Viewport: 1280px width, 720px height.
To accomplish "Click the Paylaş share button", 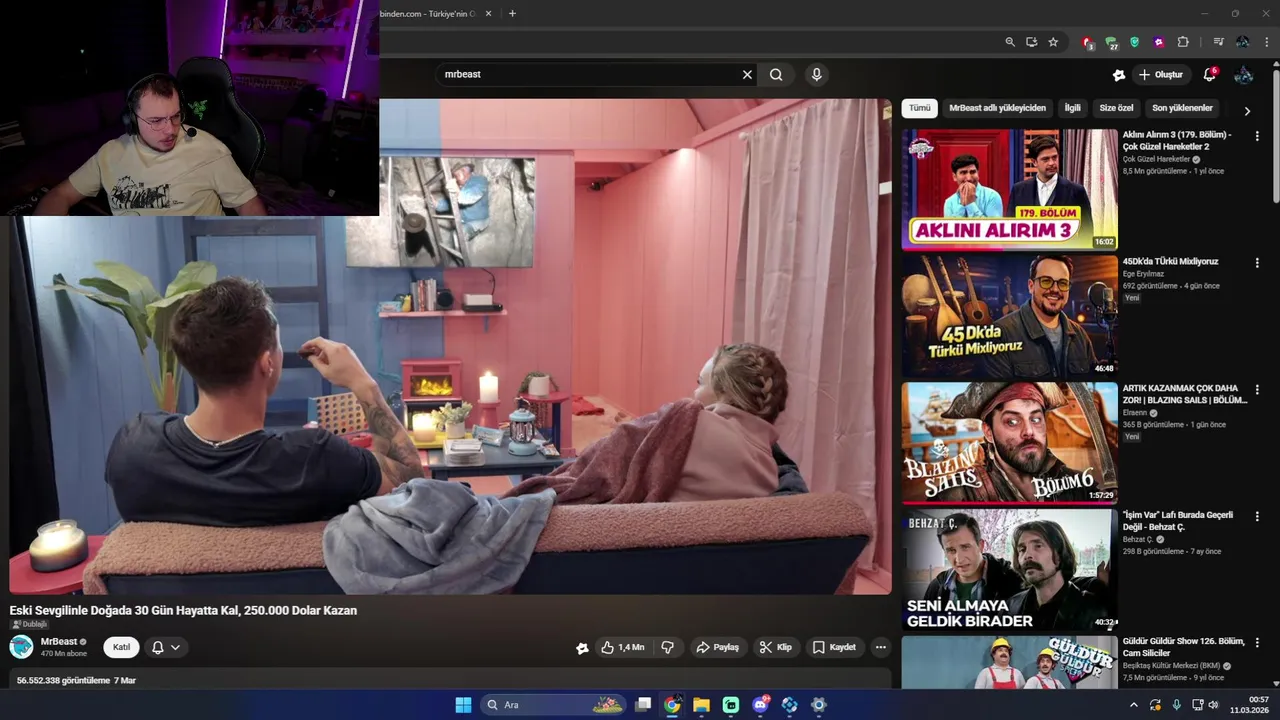I will tap(717, 647).
